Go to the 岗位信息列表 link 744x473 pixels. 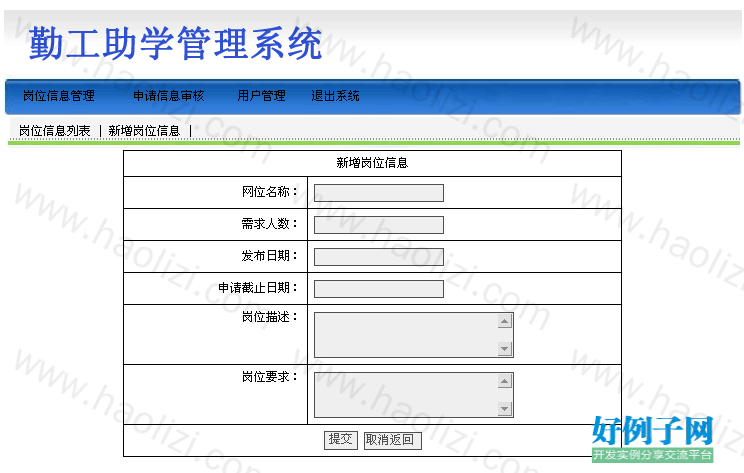tap(55, 130)
